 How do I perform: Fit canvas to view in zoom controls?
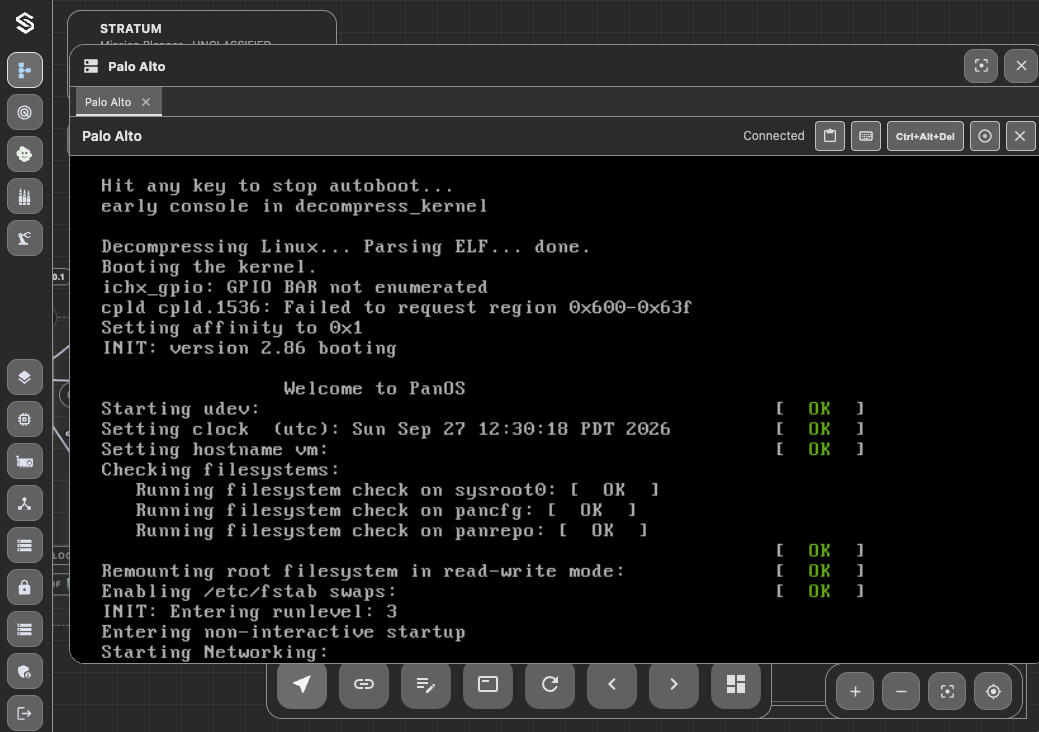pyautogui.click(x=947, y=692)
